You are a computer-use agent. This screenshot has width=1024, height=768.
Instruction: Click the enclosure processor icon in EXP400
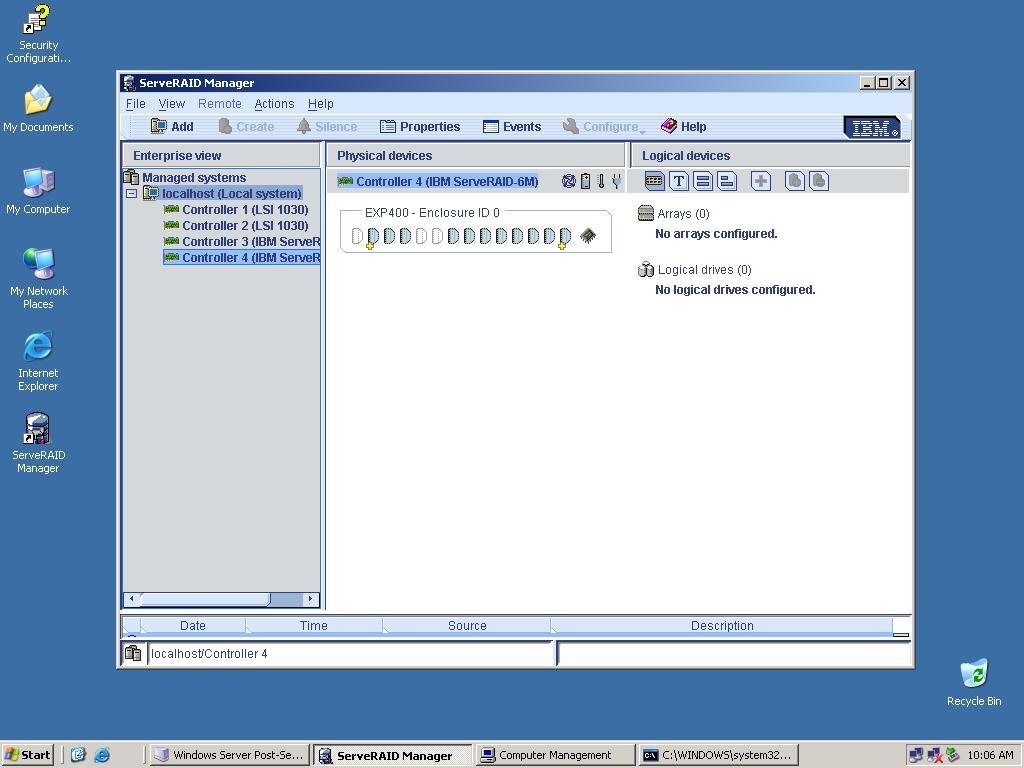tap(588, 236)
